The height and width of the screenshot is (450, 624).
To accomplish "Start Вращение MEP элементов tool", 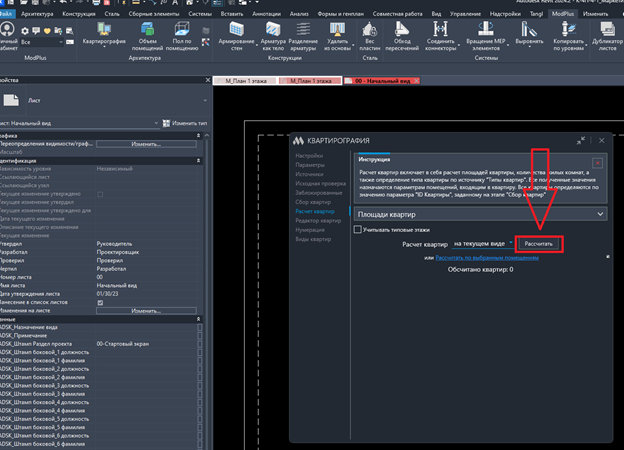I will coord(486,37).
